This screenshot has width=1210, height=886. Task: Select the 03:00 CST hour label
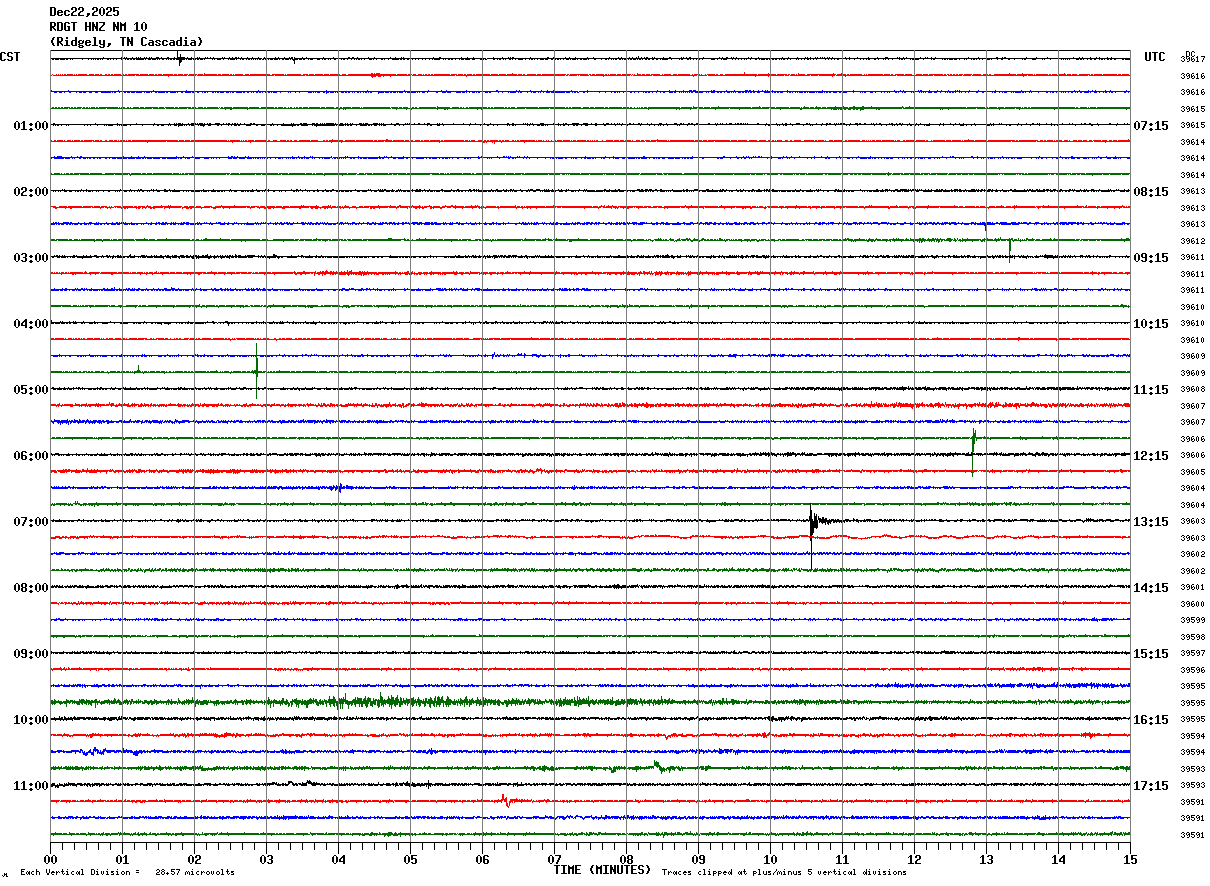click(30, 258)
